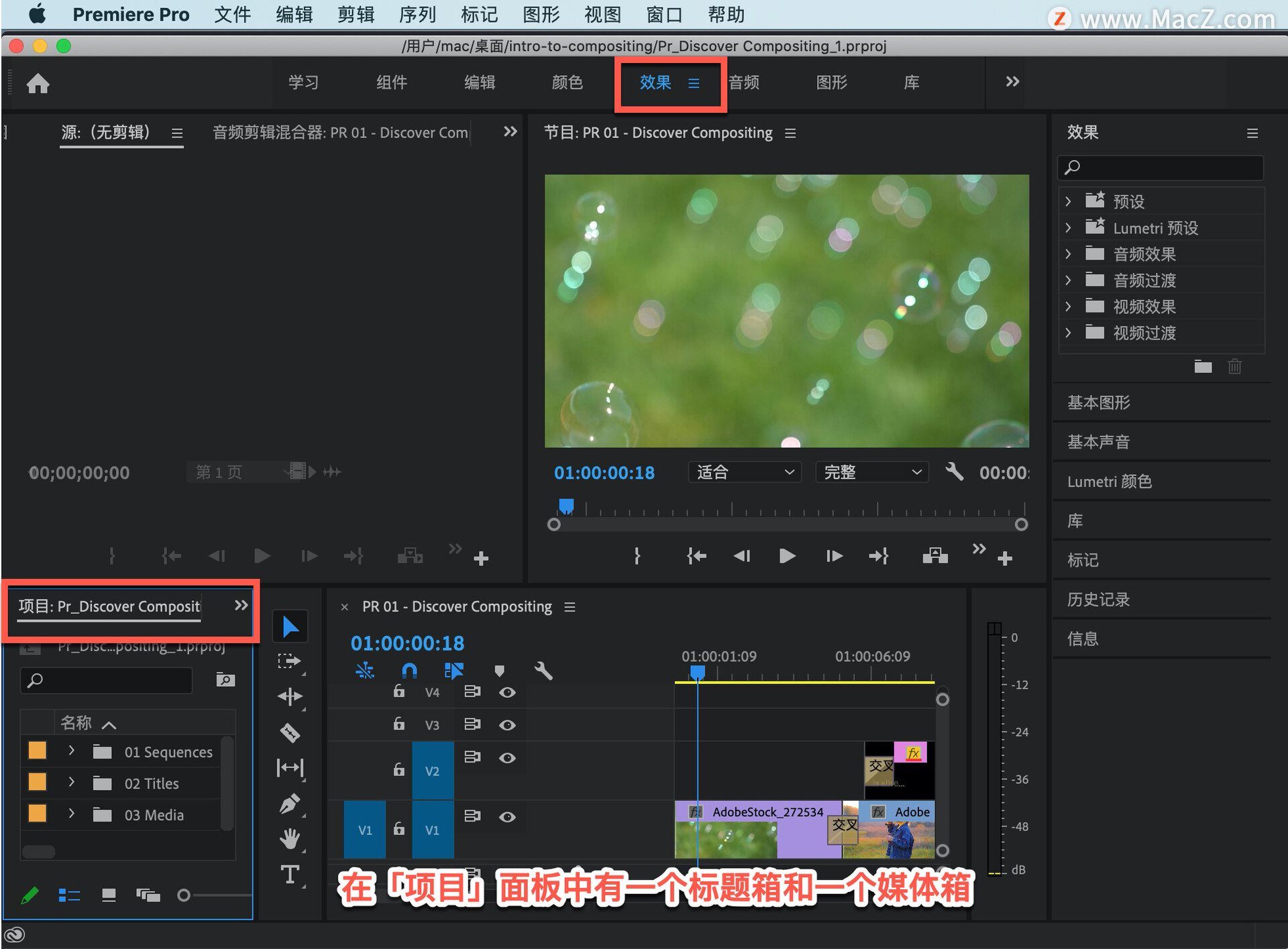Viewport: 1288px width, 949px height.
Task: Create new custom bin in Effects panel
Action: click(x=1203, y=366)
